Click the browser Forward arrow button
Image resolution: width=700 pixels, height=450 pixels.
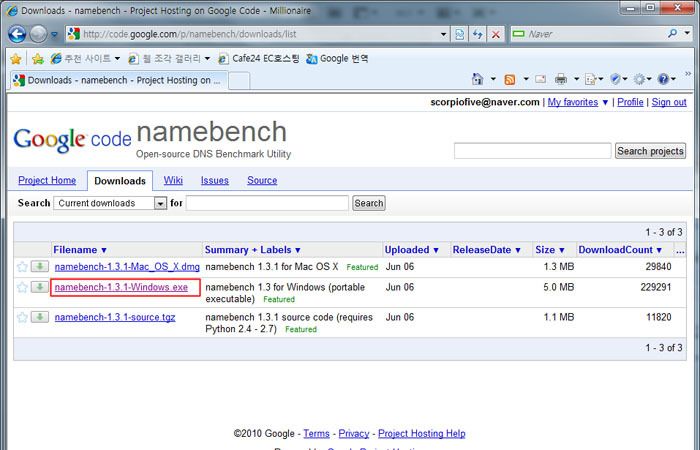pyautogui.click(x=38, y=34)
